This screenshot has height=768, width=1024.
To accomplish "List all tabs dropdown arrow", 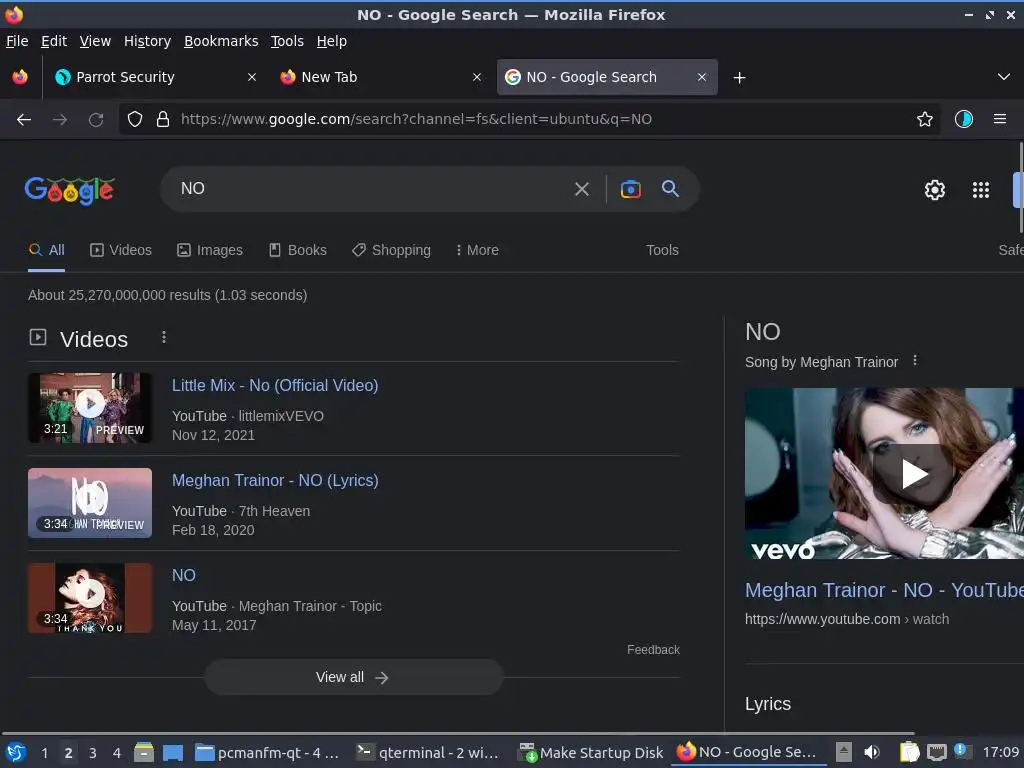I will click(x=1004, y=77).
